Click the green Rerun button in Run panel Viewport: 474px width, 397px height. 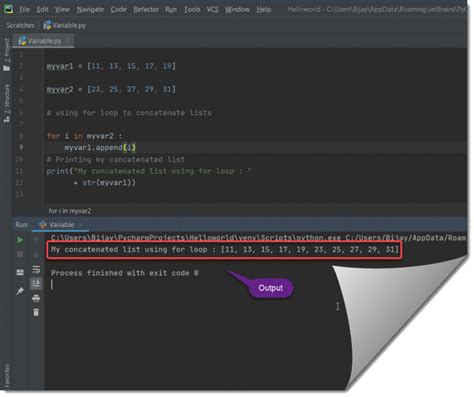[20, 240]
